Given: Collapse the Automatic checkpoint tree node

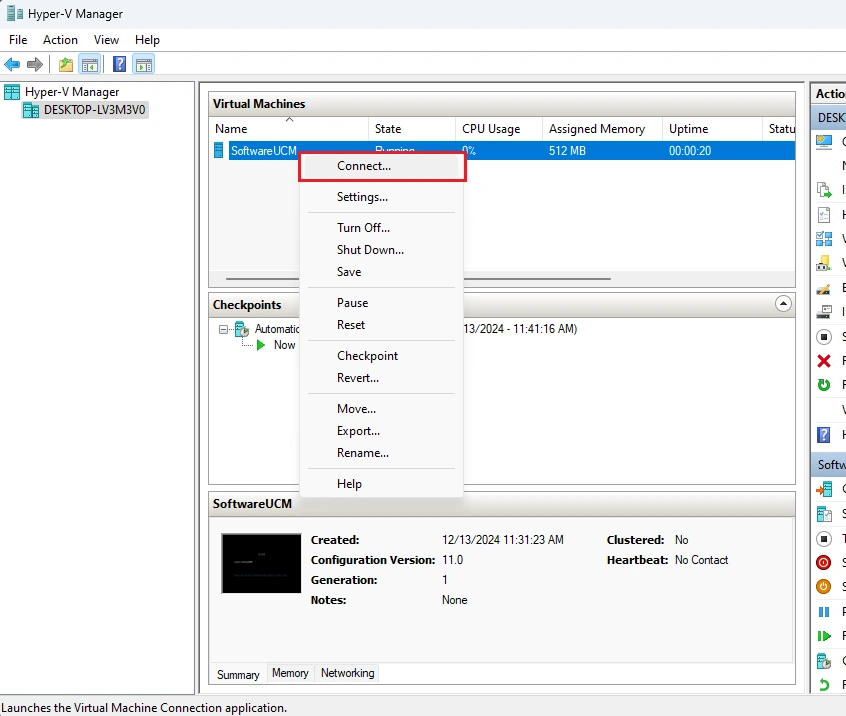Looking at the screenshot, I should click(x=223, y=329).
